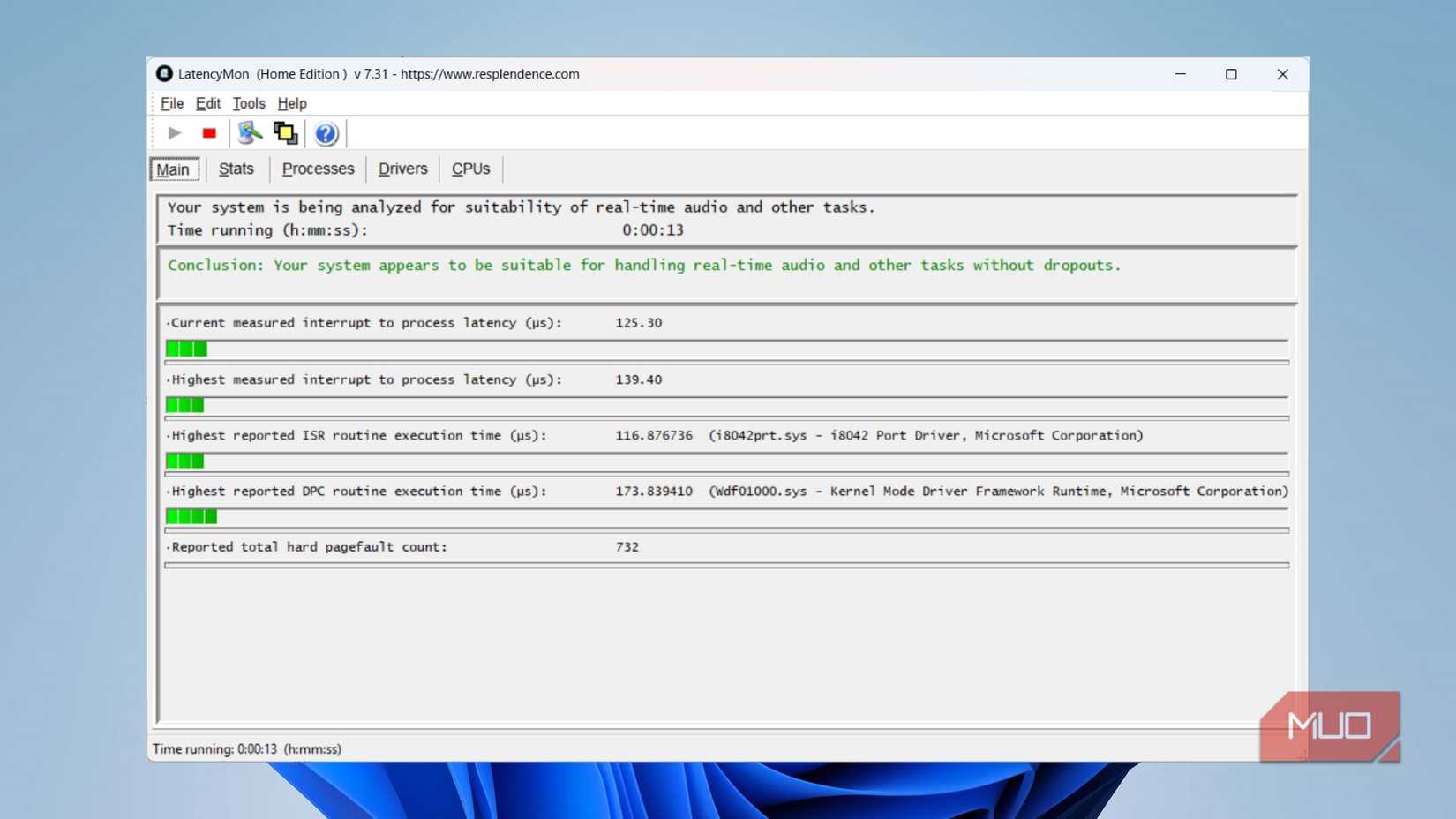Open the options wrench toolbar icon
The width and height of the screenshot is (1456, 819).
pos(250,133)
